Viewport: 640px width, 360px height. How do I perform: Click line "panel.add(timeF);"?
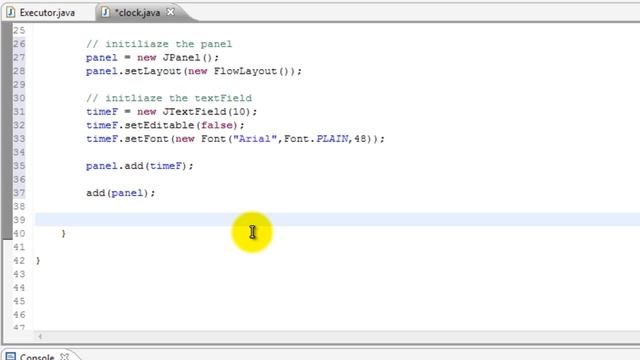coord(140,166)
